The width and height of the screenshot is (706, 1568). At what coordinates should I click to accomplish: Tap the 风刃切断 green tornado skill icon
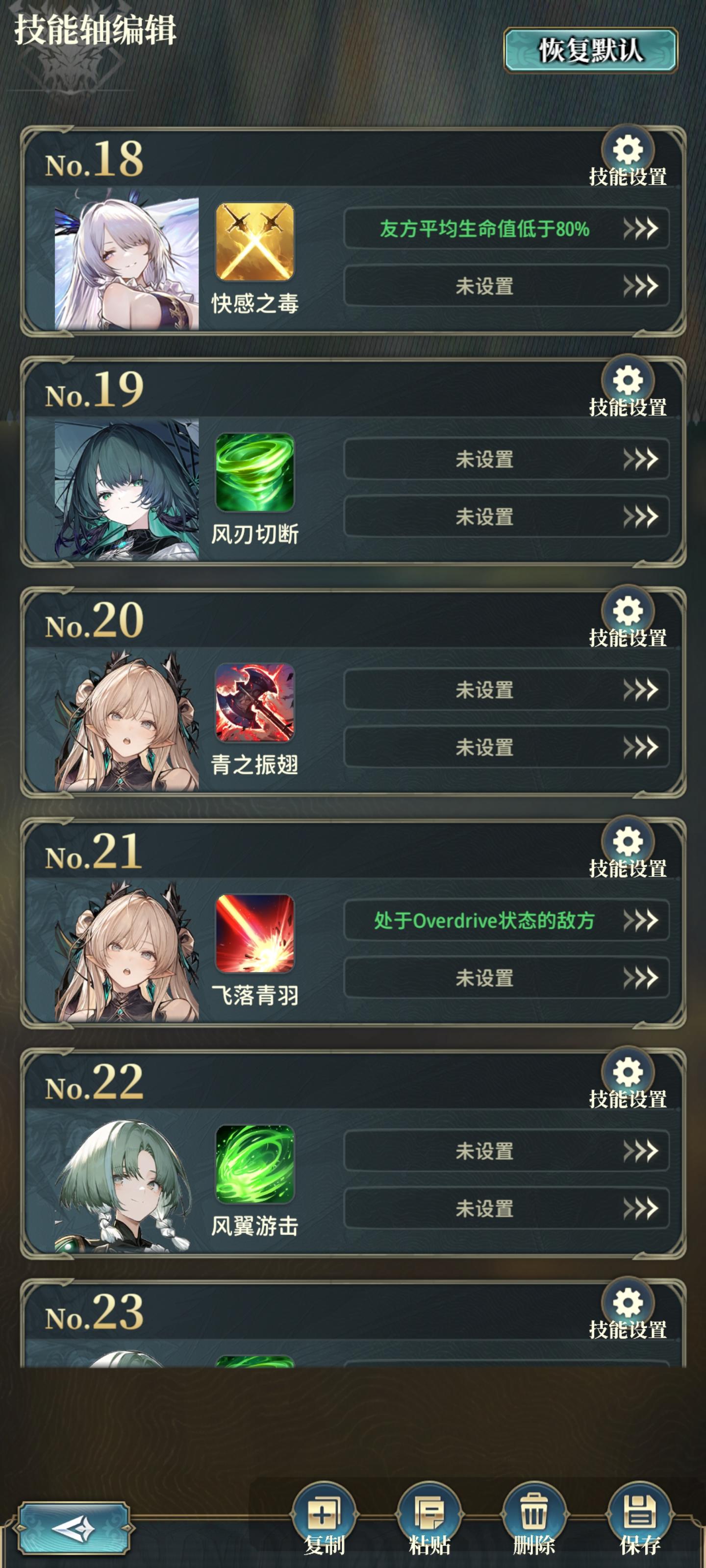tap(254, 472)
